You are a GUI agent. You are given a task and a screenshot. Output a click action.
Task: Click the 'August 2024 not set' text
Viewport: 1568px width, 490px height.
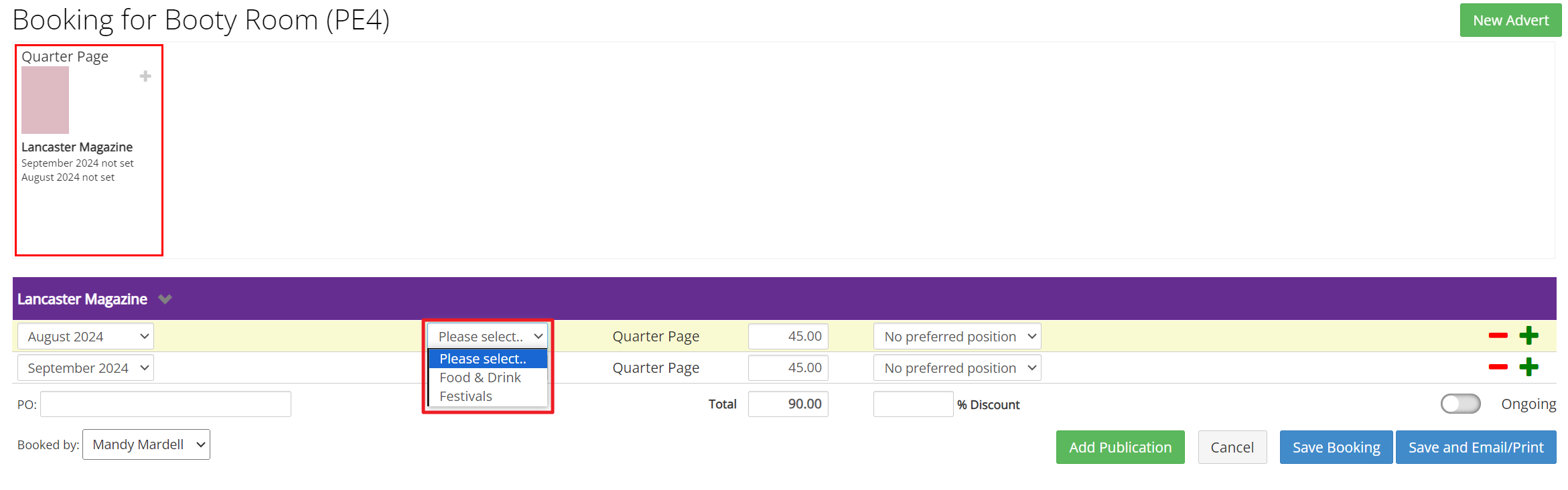pyautogui.click(x=68, y=177)
